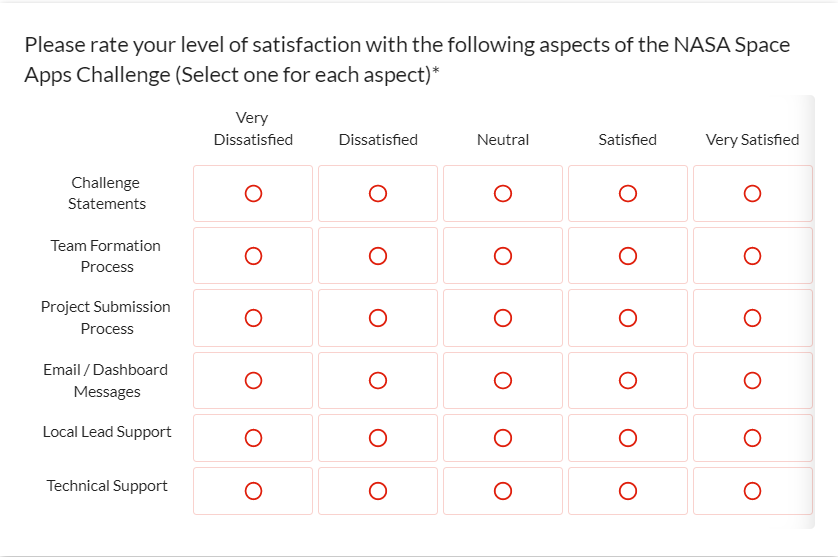Select Neutral for Local Lead Support
Screen dimensions: 838x557
(503, 438)
